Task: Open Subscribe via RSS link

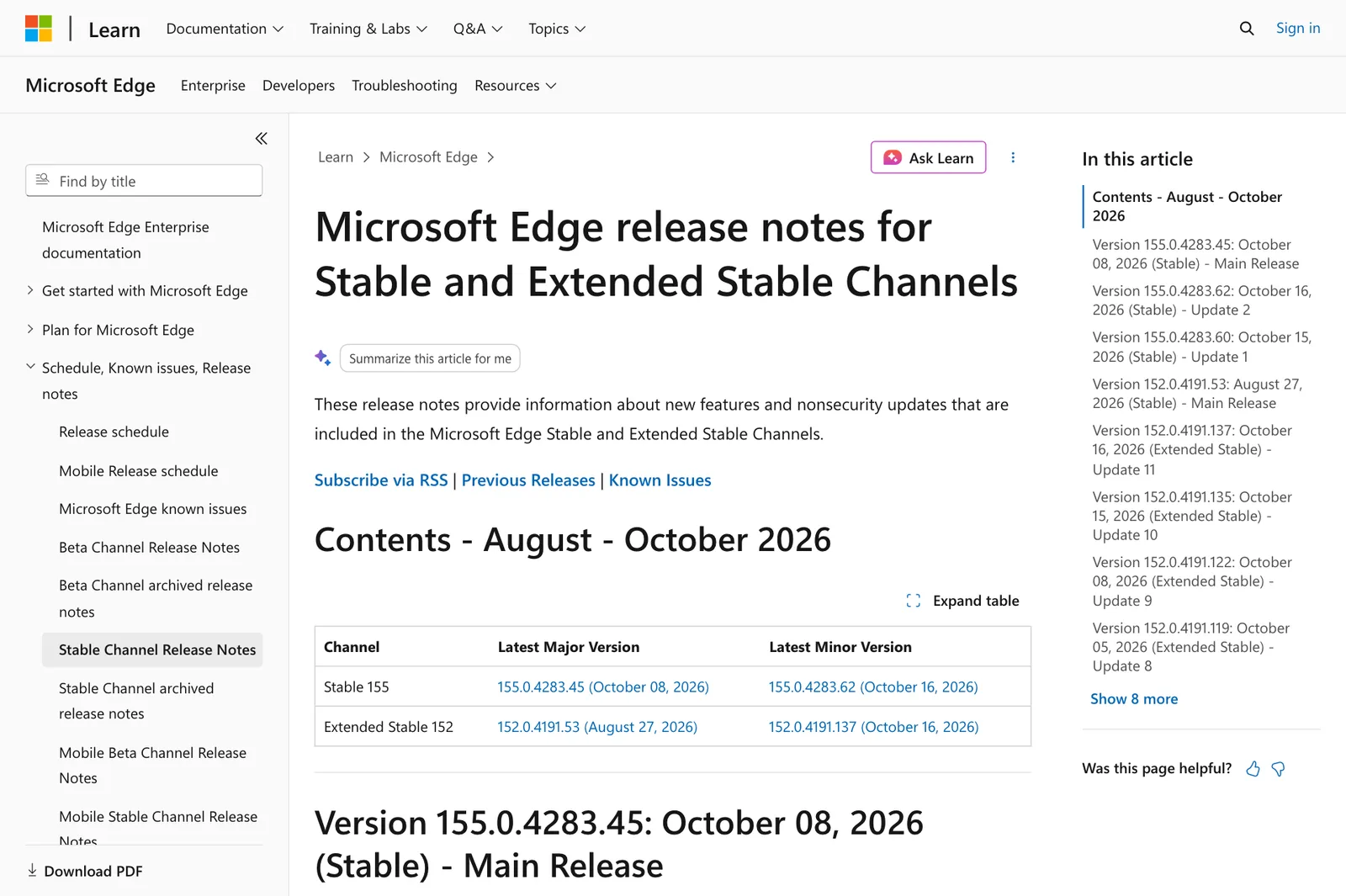Action: pos(381,480)
